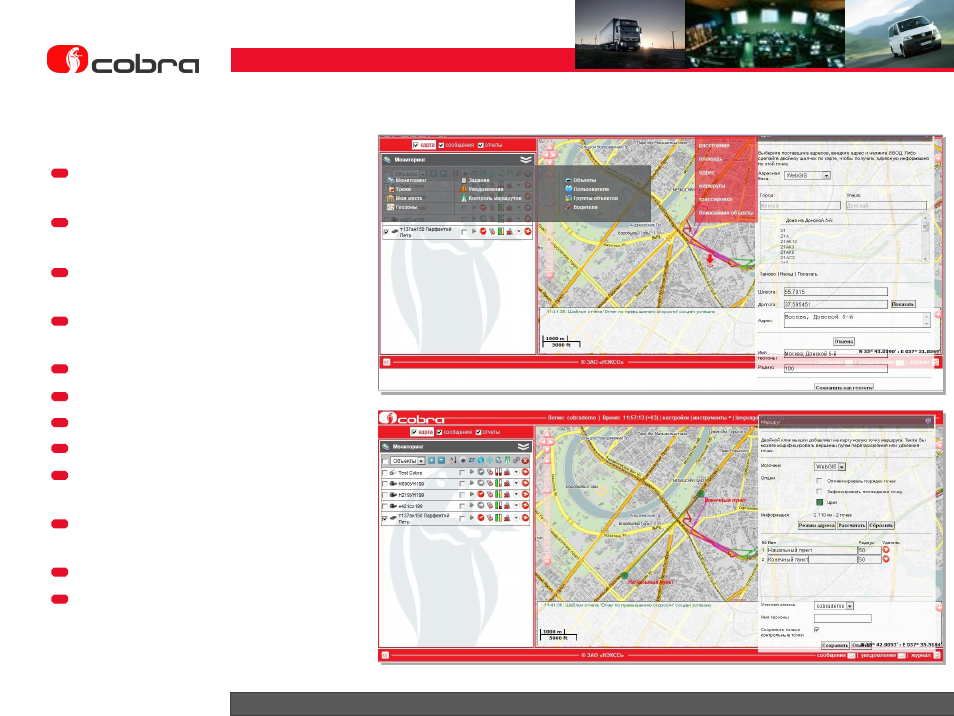
Task: Toggle карта checkbox in the lower screenshot
Action: pos(414,433)
